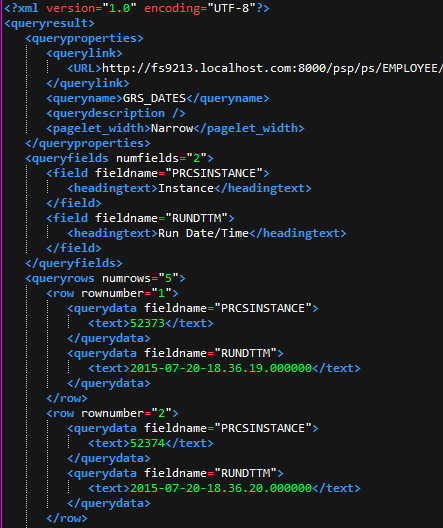This screenshot has height=528, width=443.
Task: Click the closing querylink tag
Action: [x=88, y=83]
